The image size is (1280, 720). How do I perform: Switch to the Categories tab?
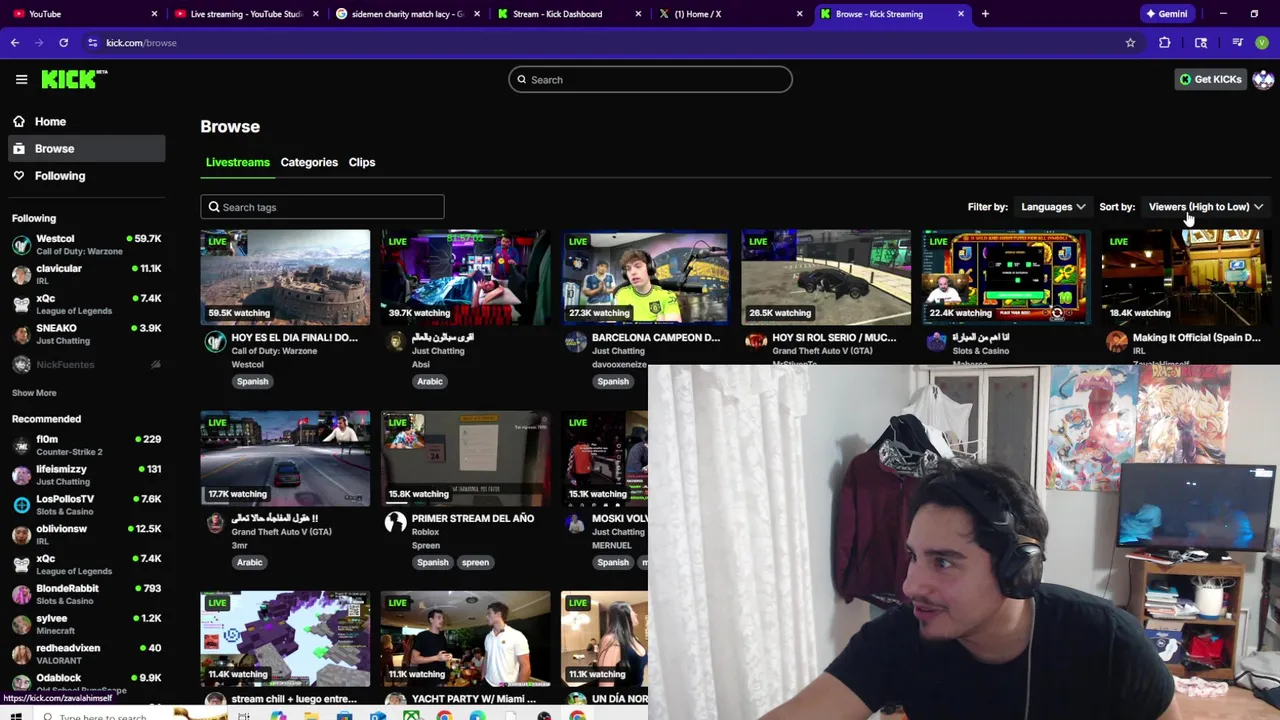(x=309, y=162)
